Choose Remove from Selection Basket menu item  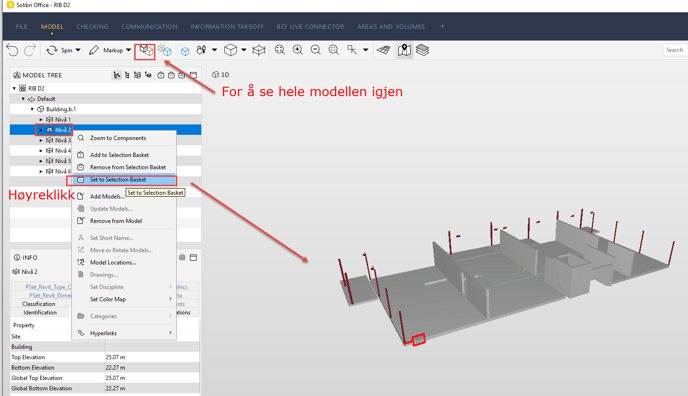pos(124,167)
